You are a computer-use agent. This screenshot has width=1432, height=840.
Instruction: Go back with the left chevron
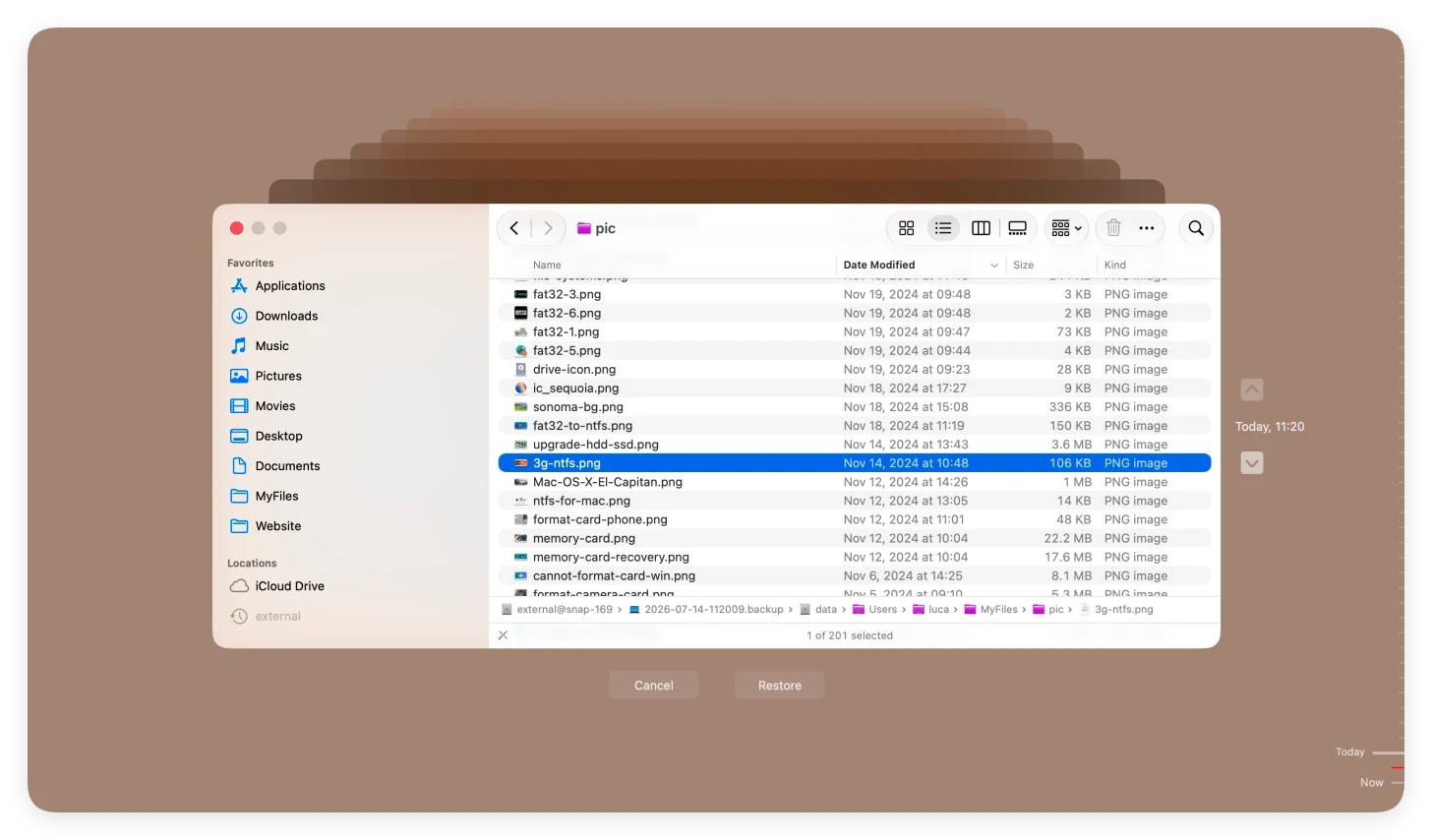pyautogui.click(x=513, y=228)
